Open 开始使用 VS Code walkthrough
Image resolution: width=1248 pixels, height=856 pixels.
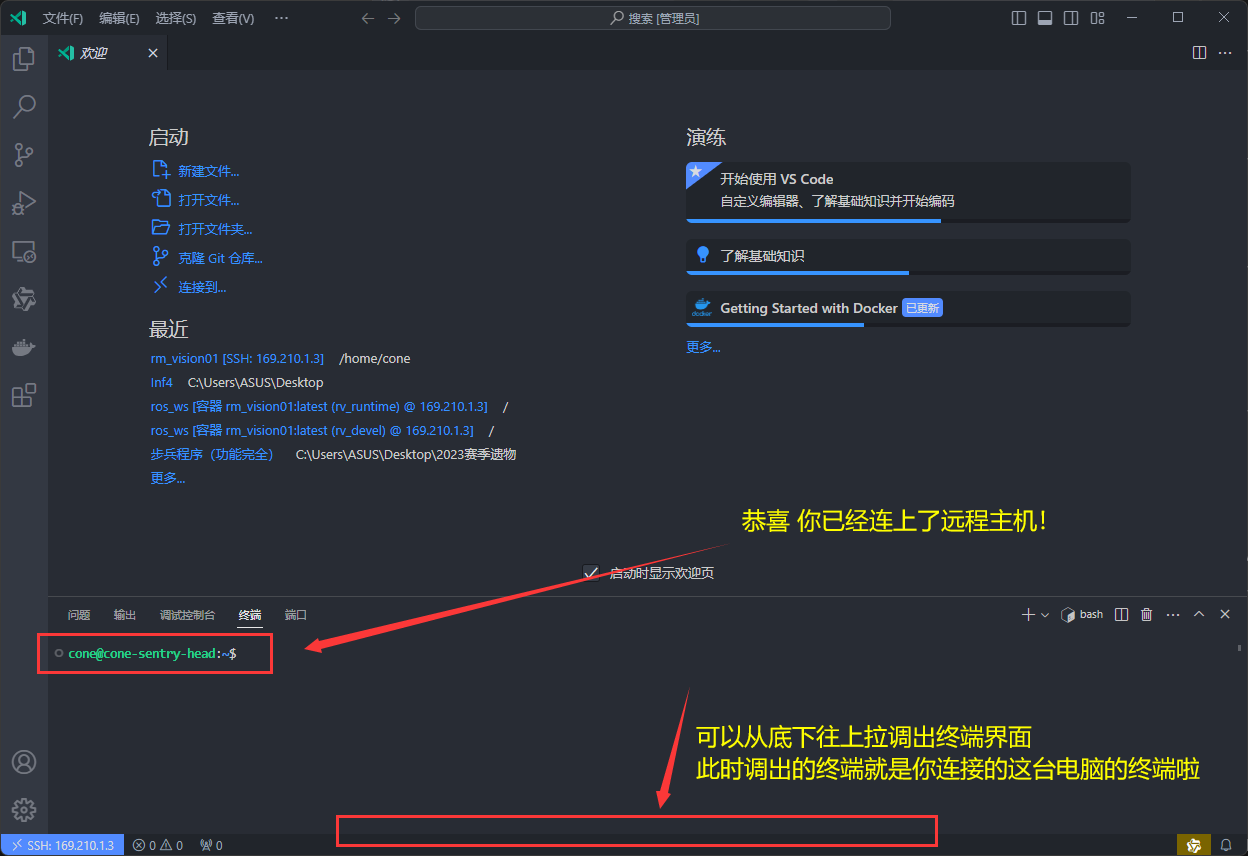click(908, 191)
